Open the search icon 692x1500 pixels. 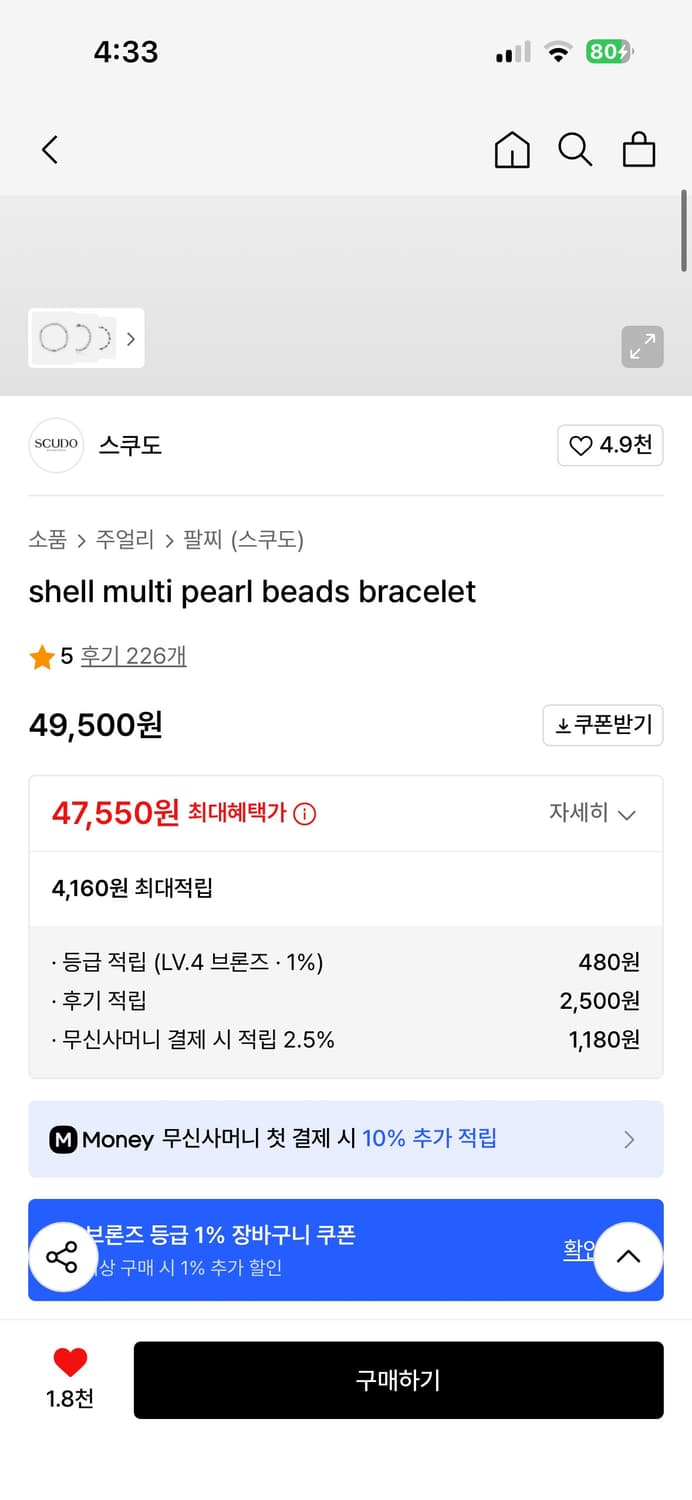pyautogui.click(x=575, y=149)
